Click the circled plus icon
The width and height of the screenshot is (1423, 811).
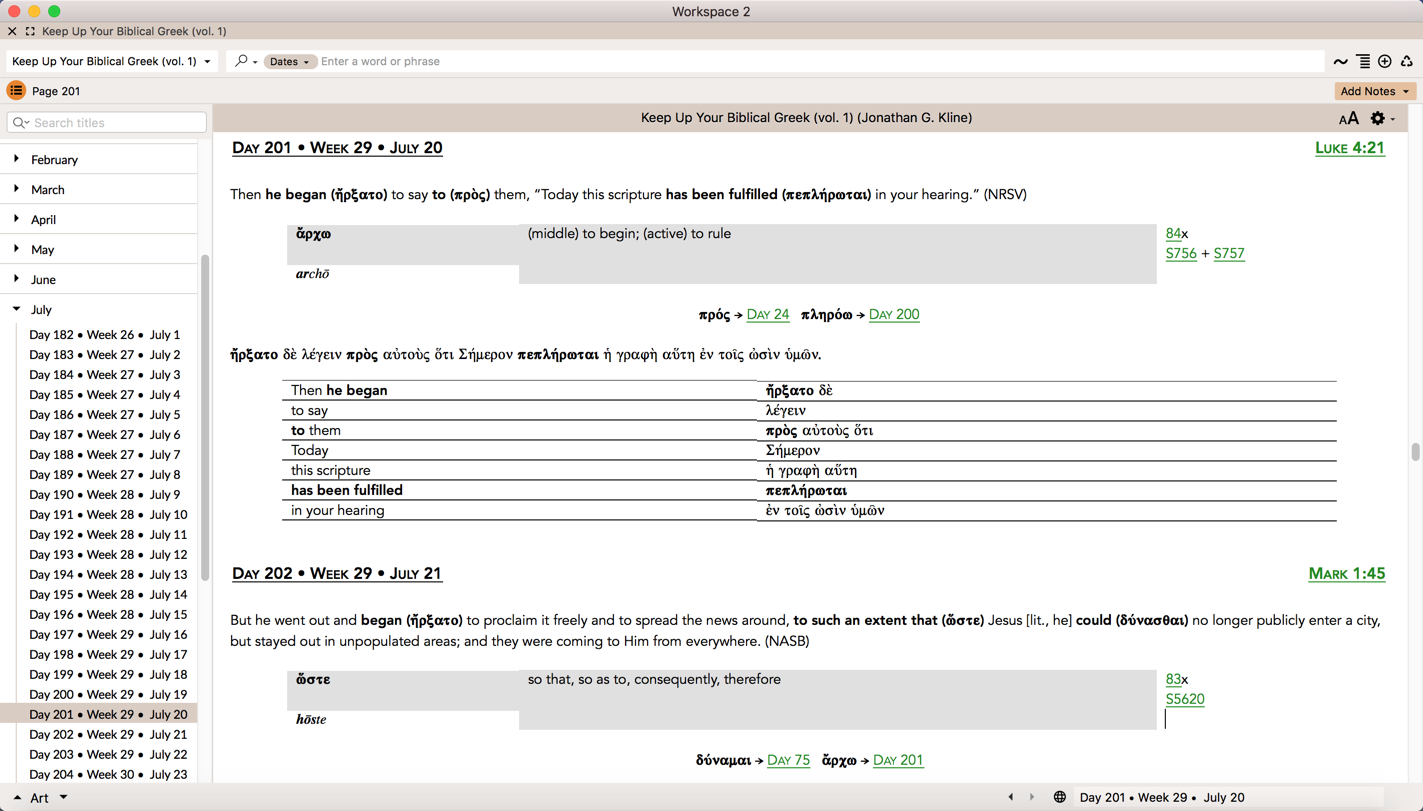1385,62
